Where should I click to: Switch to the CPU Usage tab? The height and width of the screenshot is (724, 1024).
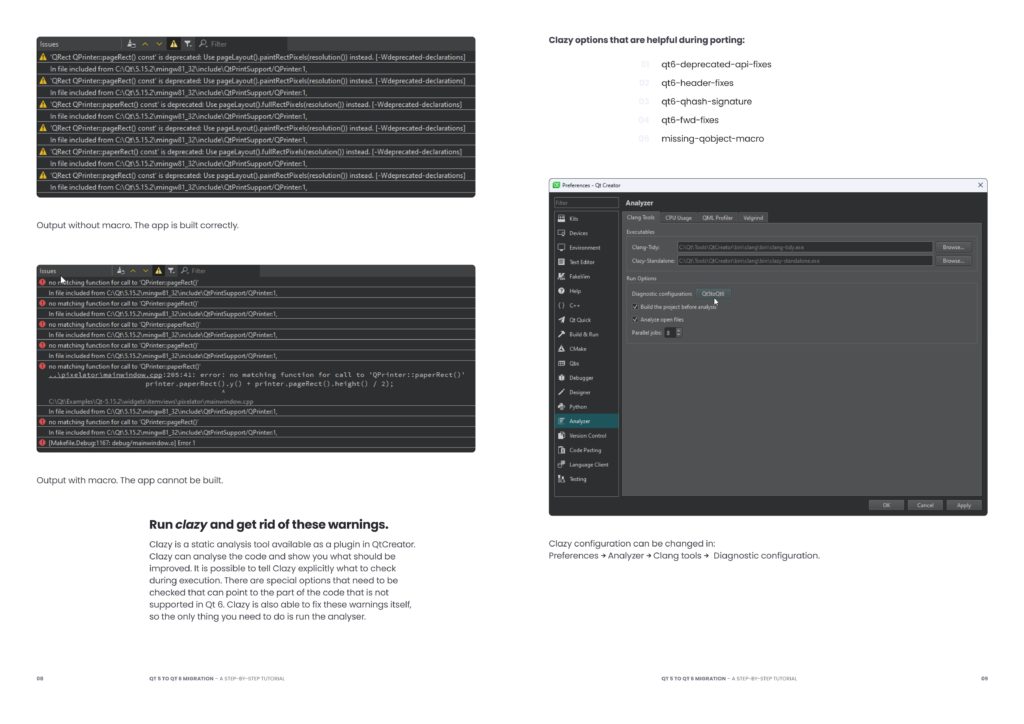(x=677, y=217)
